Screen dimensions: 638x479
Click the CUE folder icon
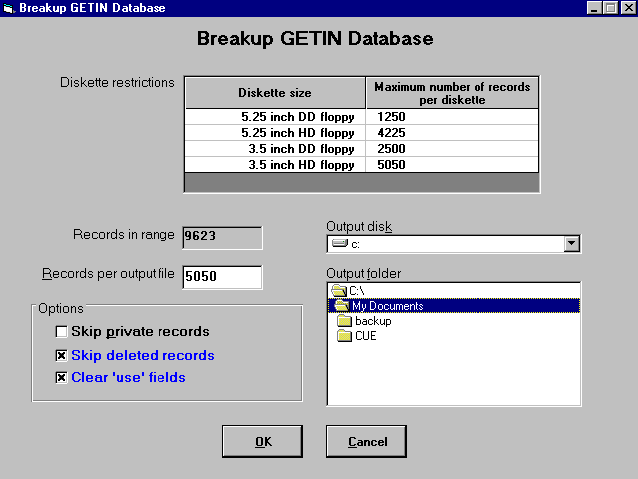[x=344, y=336]
